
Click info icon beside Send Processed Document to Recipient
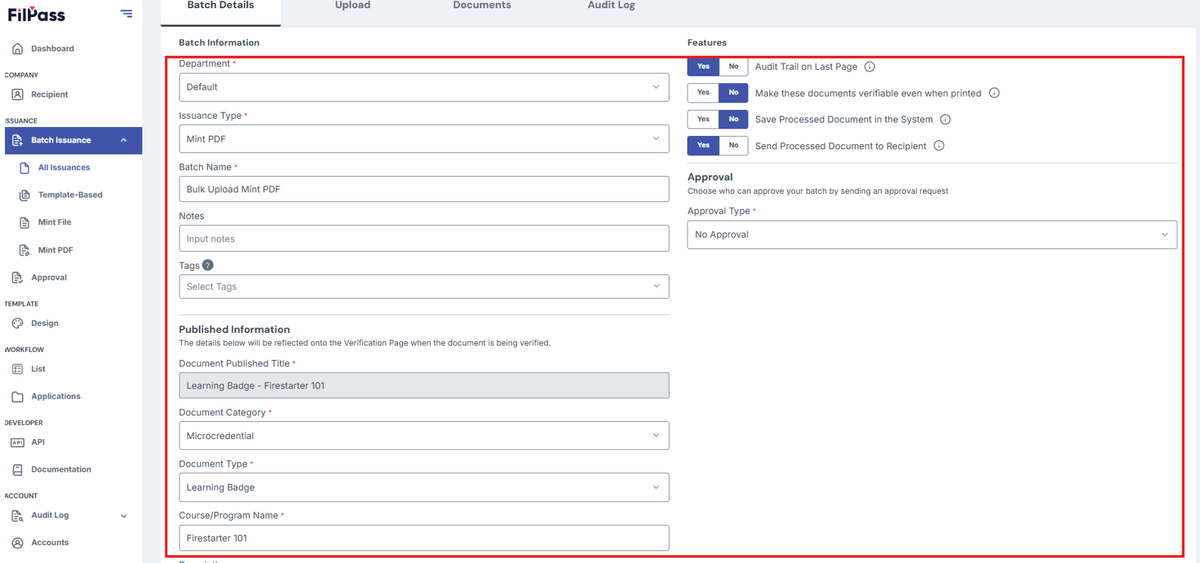coord(938,145)
